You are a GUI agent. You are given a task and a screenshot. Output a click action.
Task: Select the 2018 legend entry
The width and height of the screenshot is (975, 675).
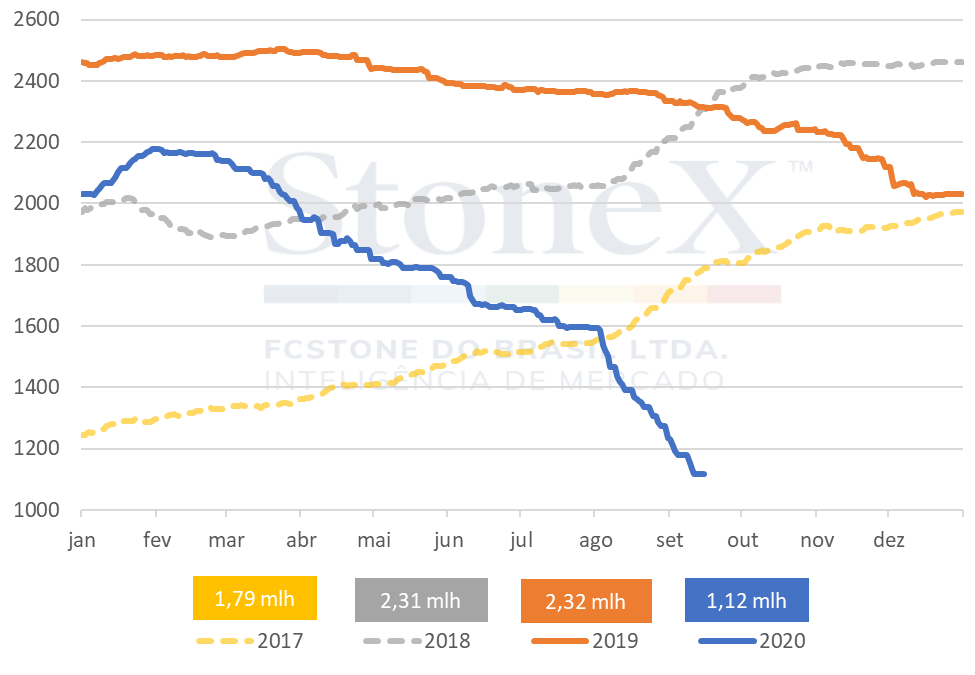coord(417,641)
